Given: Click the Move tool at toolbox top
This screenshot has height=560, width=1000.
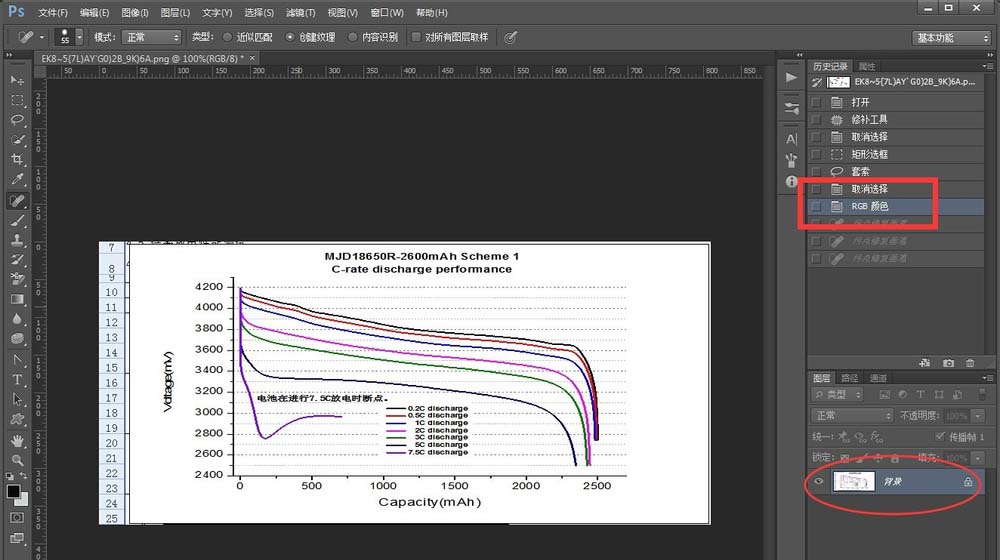Looking at the screenshot, I should (17, 80).
